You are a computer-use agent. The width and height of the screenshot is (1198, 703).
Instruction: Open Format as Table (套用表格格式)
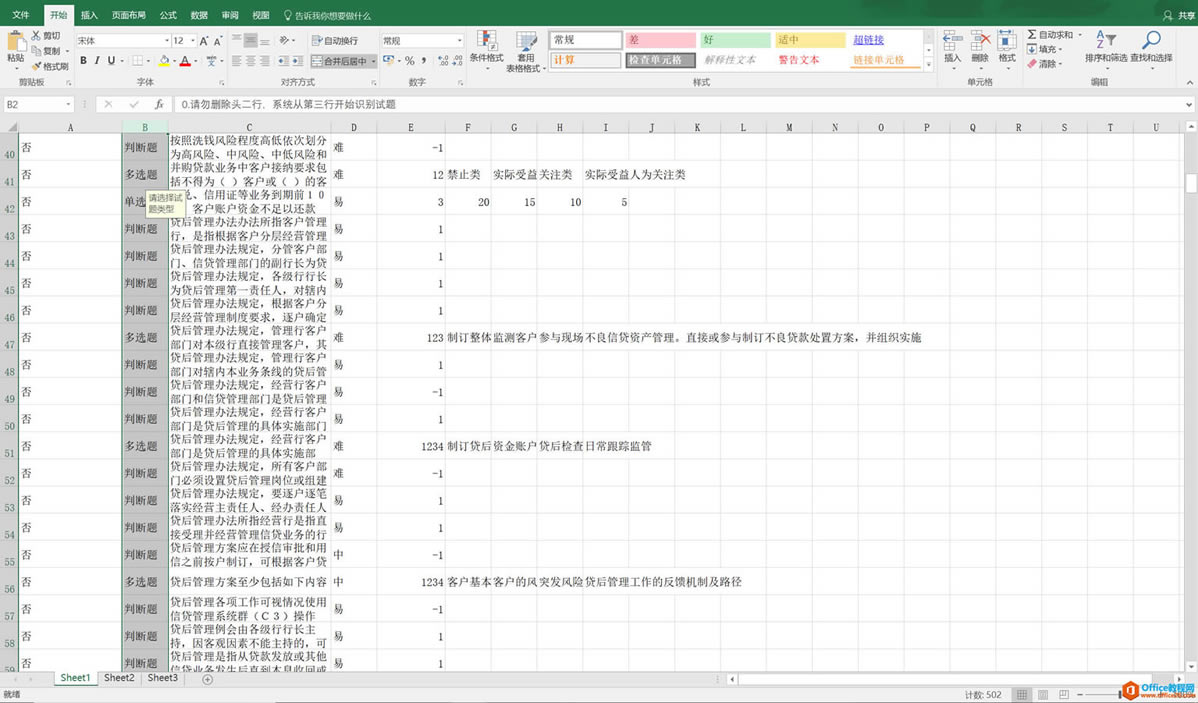(x=526, y=52)
